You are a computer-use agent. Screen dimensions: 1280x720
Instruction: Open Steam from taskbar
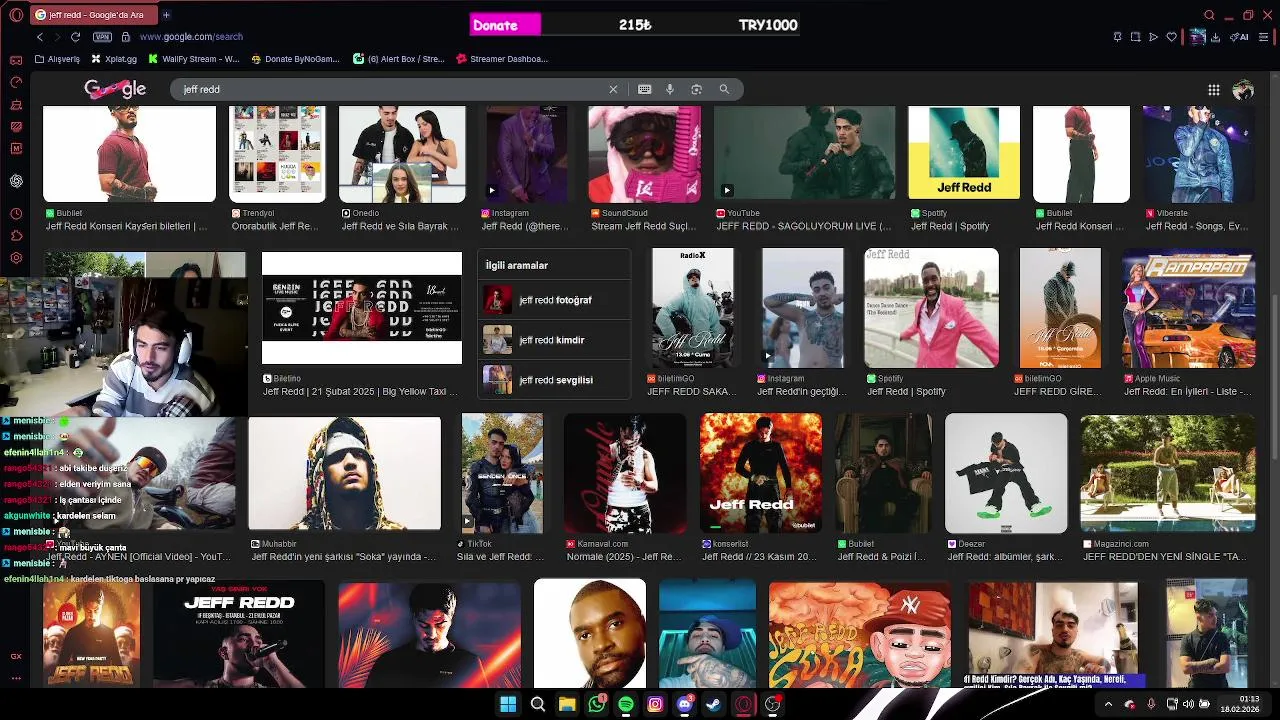[x=714, y=704]
